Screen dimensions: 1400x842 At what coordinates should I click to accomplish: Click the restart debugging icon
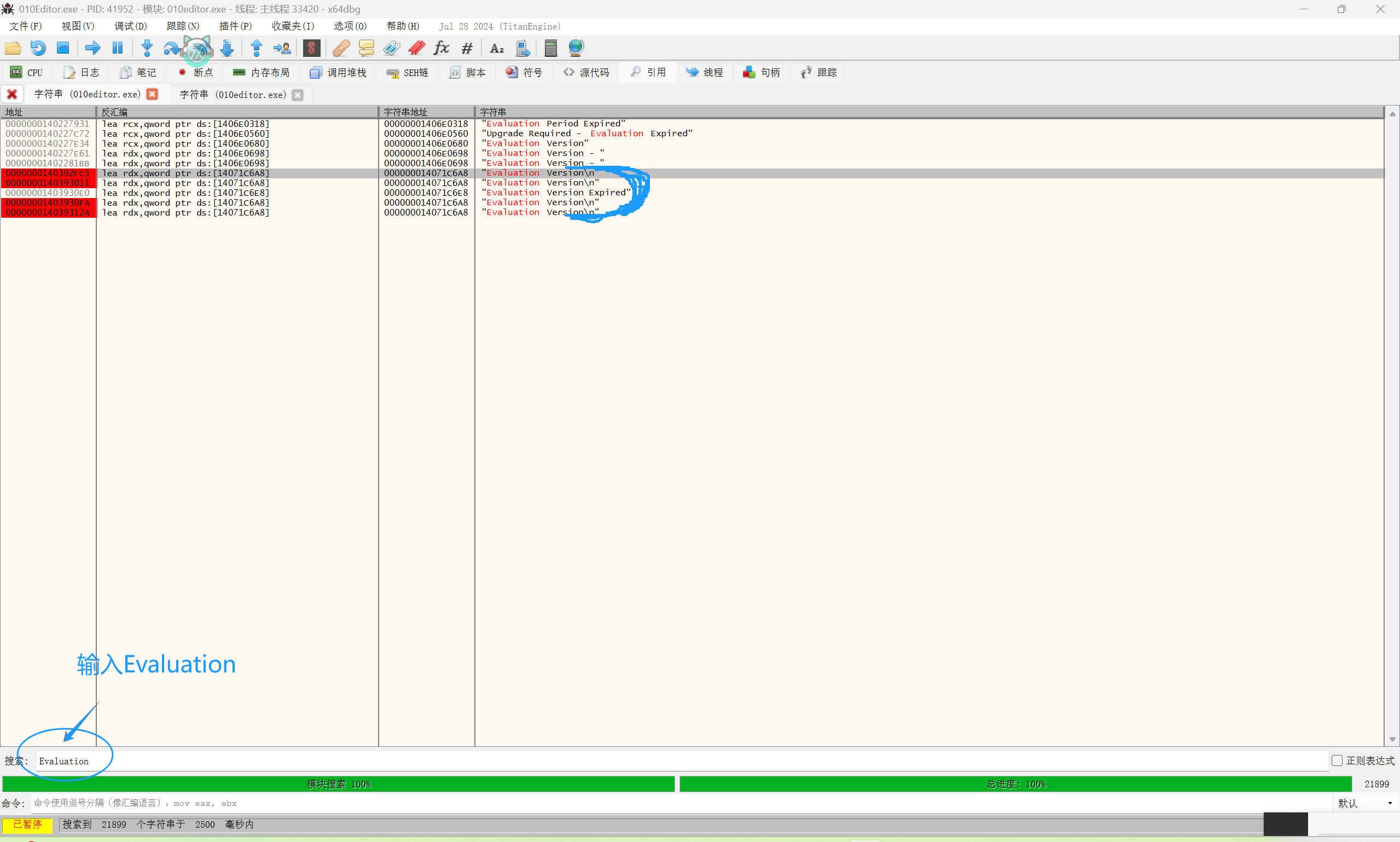38,48
